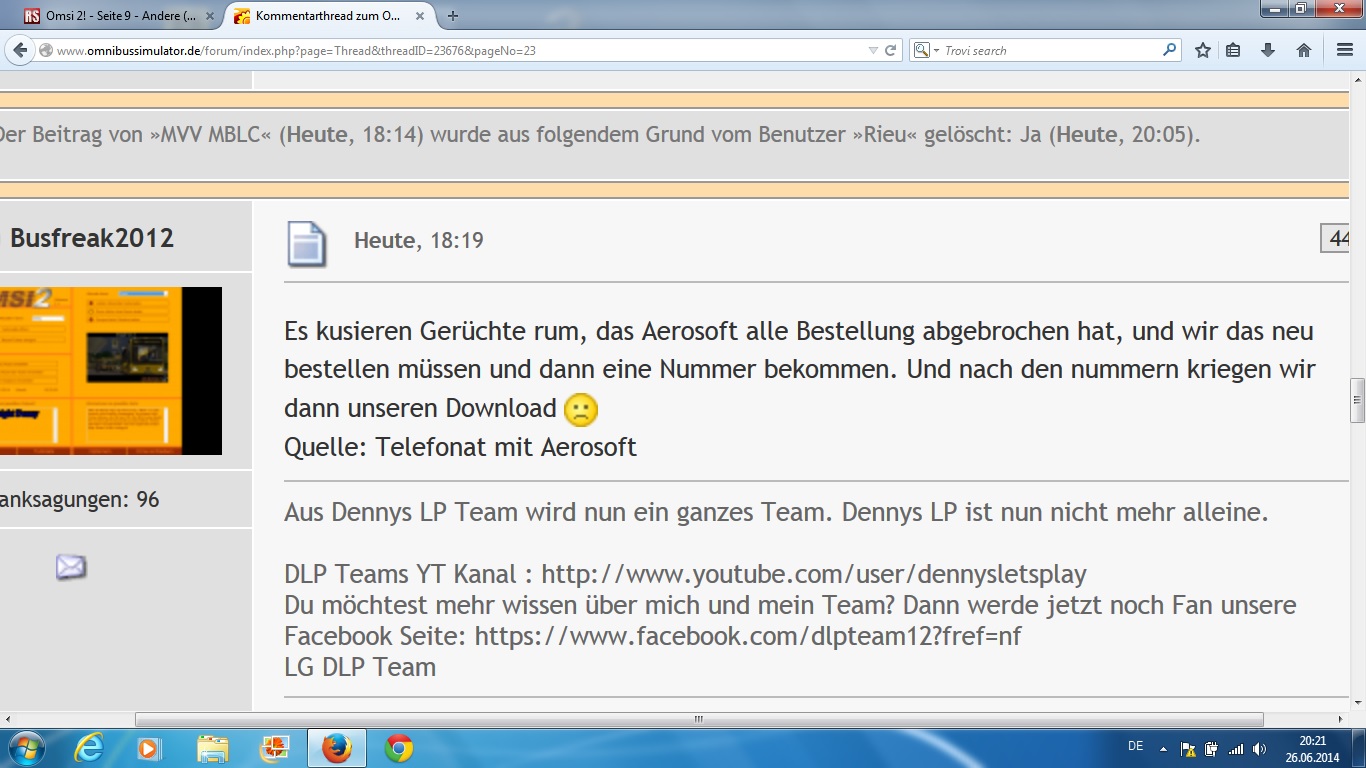
Task: Click the search magnifier go icon
Action: point(1169,50)
